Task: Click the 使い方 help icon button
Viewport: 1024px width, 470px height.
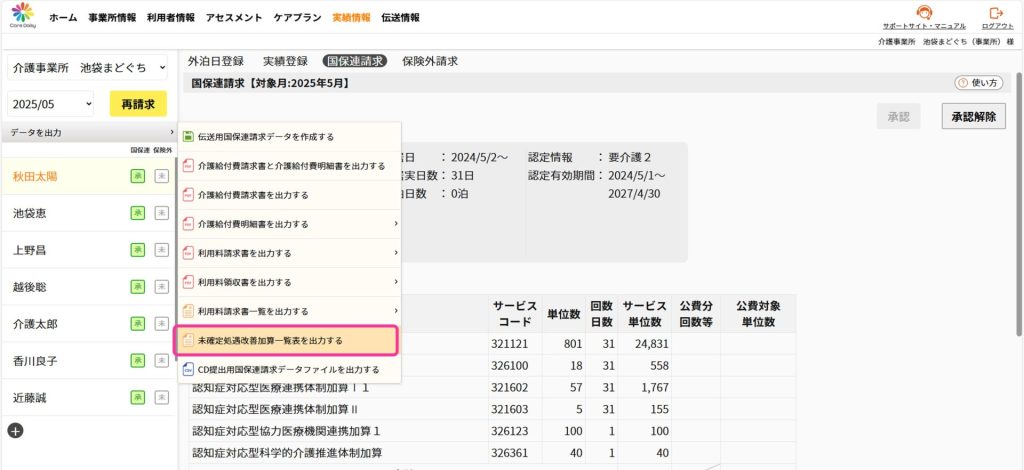Action: (978, 83)
